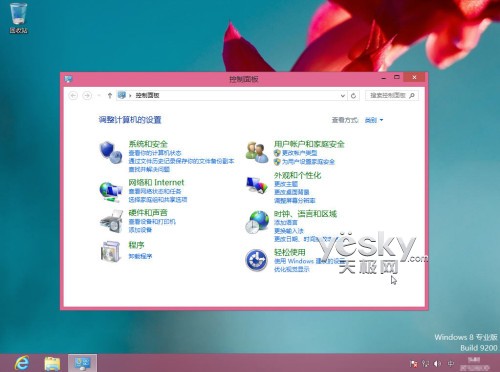Go up one level with up arrow
This screenshot has height=372, width=500.
(x=110, y=96)
